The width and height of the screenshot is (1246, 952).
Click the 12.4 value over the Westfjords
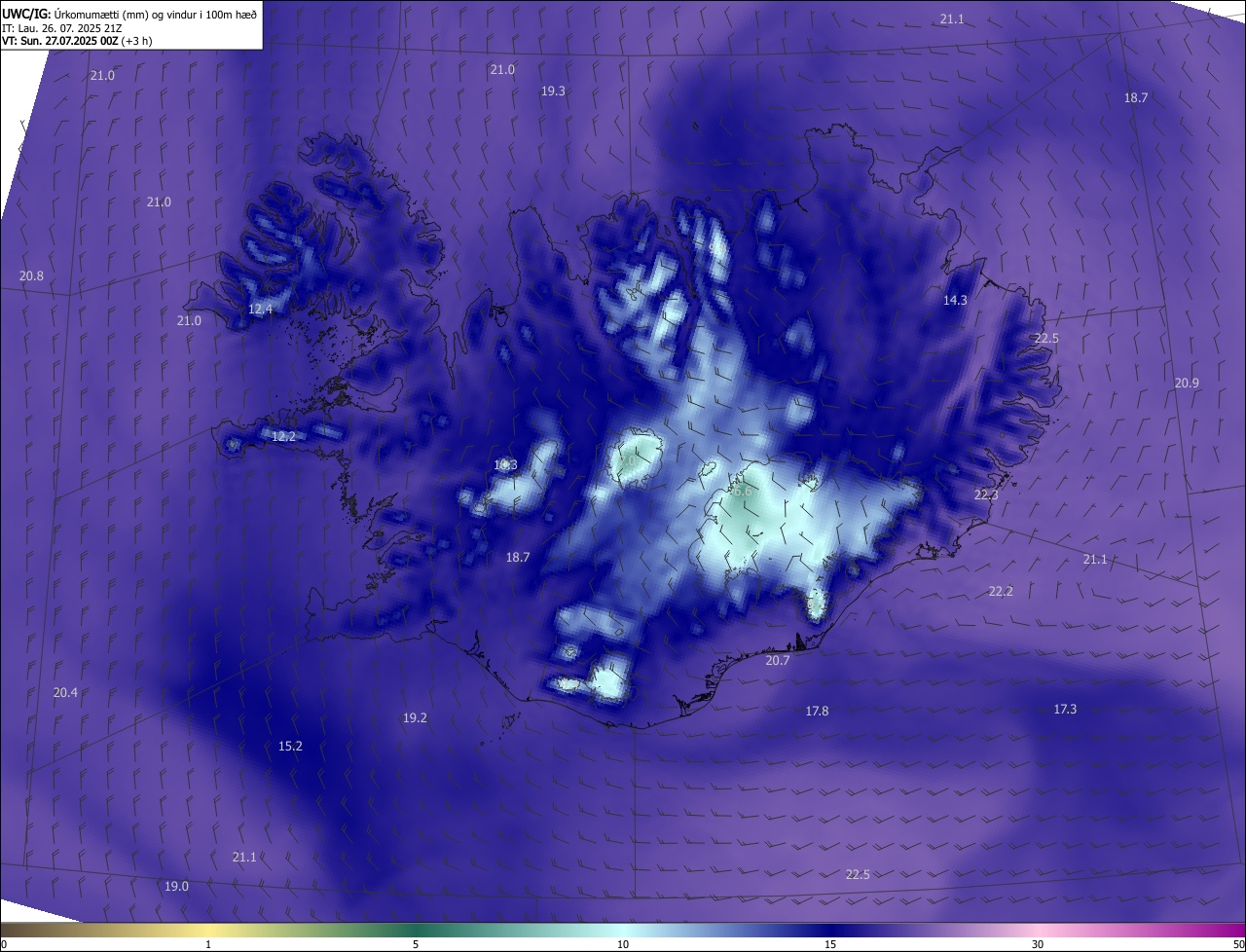point(260,310)
